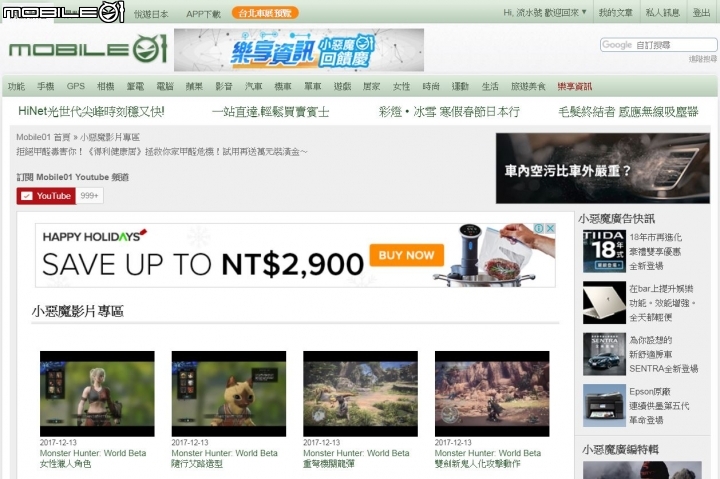Open the GPS navigation menu
The width and height of the screenshot is (720, 479).
76,86
